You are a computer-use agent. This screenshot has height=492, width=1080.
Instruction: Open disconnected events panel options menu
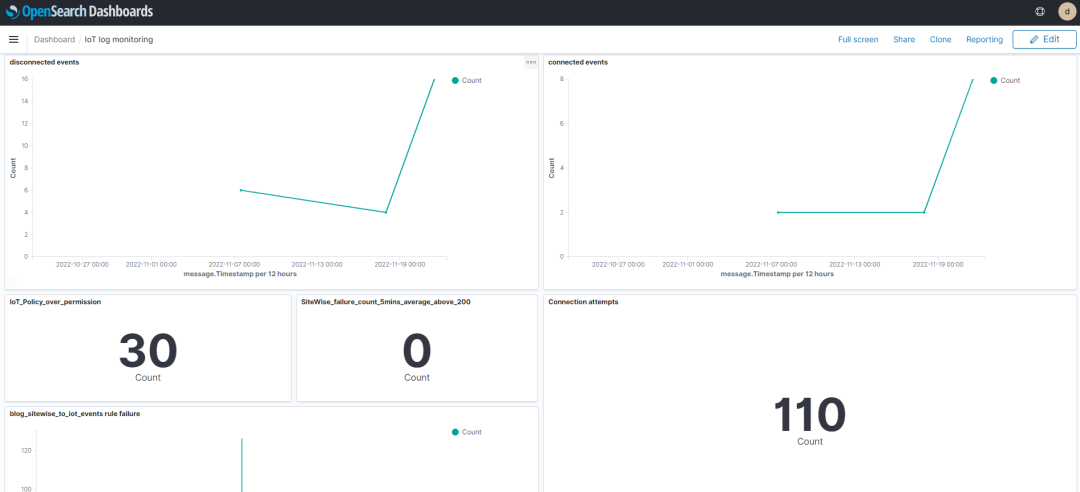coord(531,62)
